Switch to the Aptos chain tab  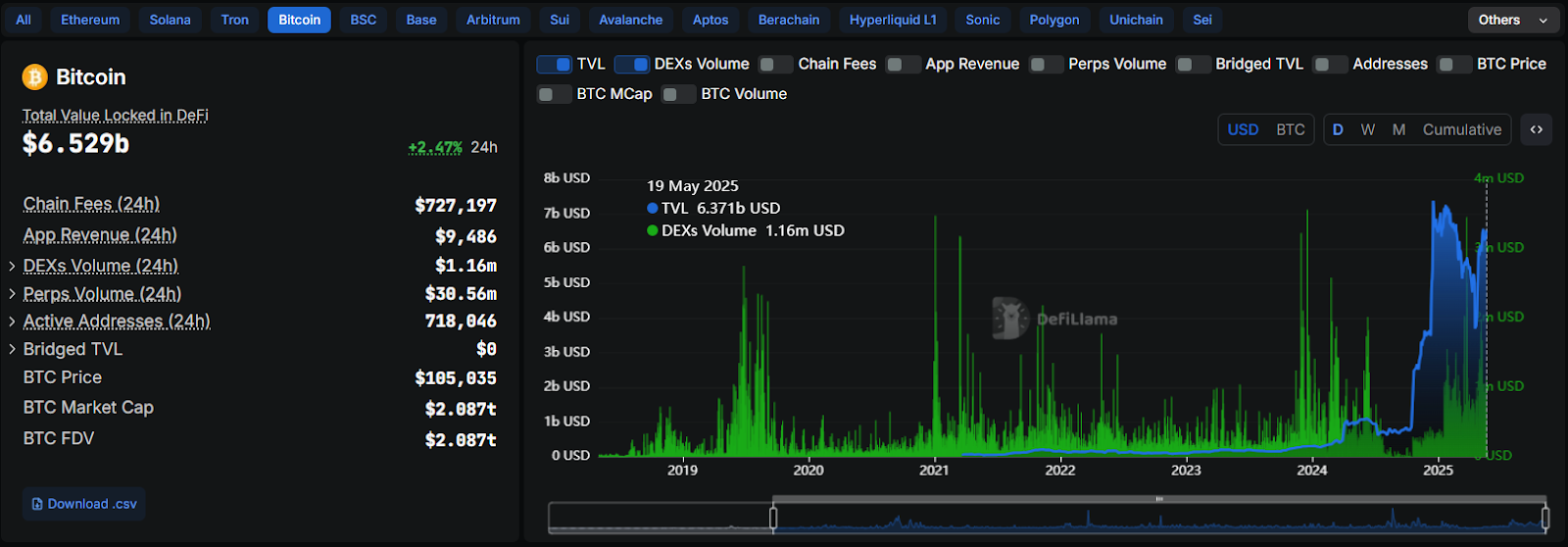pyautogui.click(x=710, y=20)
